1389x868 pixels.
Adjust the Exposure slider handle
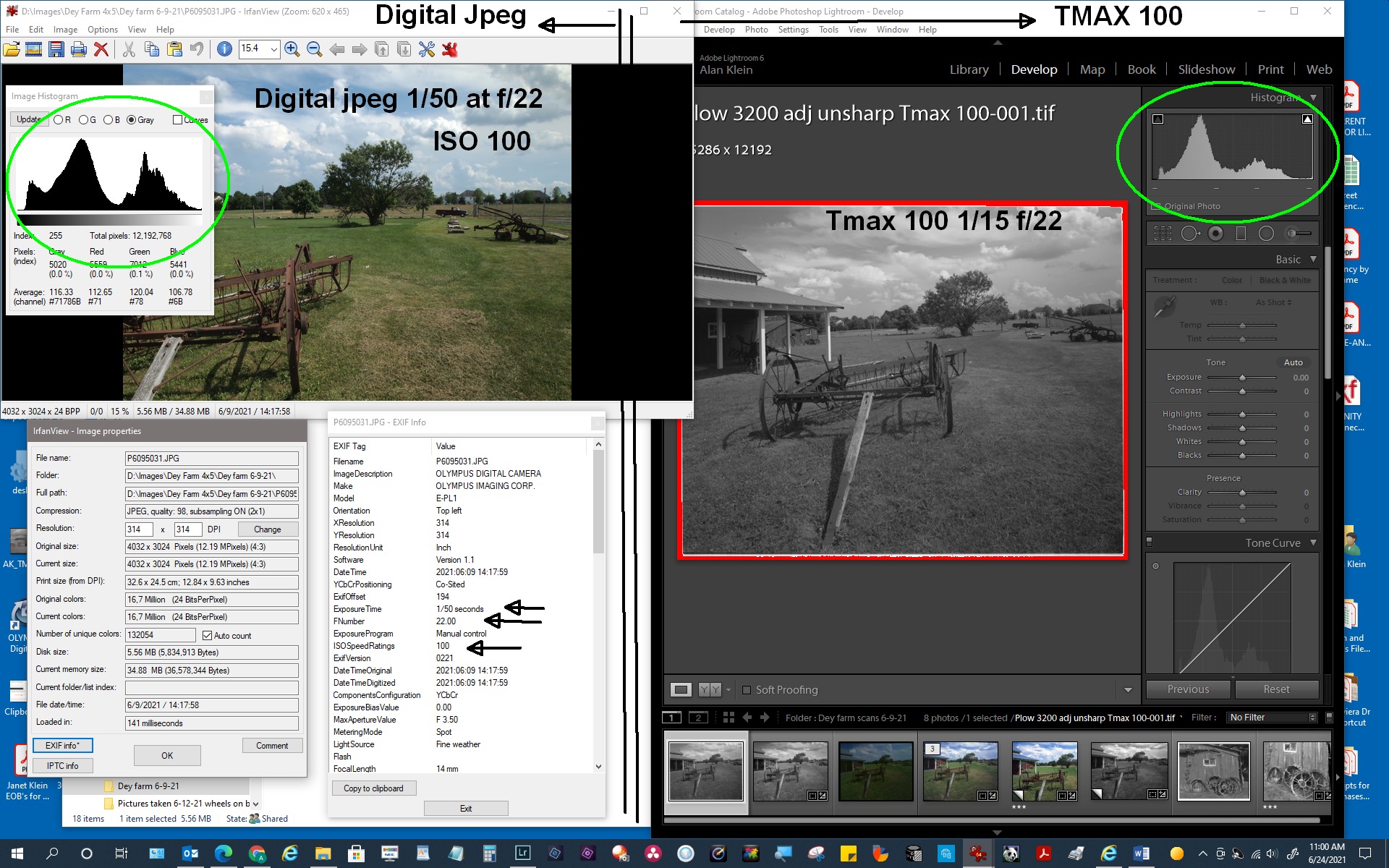coord(1242,378)
